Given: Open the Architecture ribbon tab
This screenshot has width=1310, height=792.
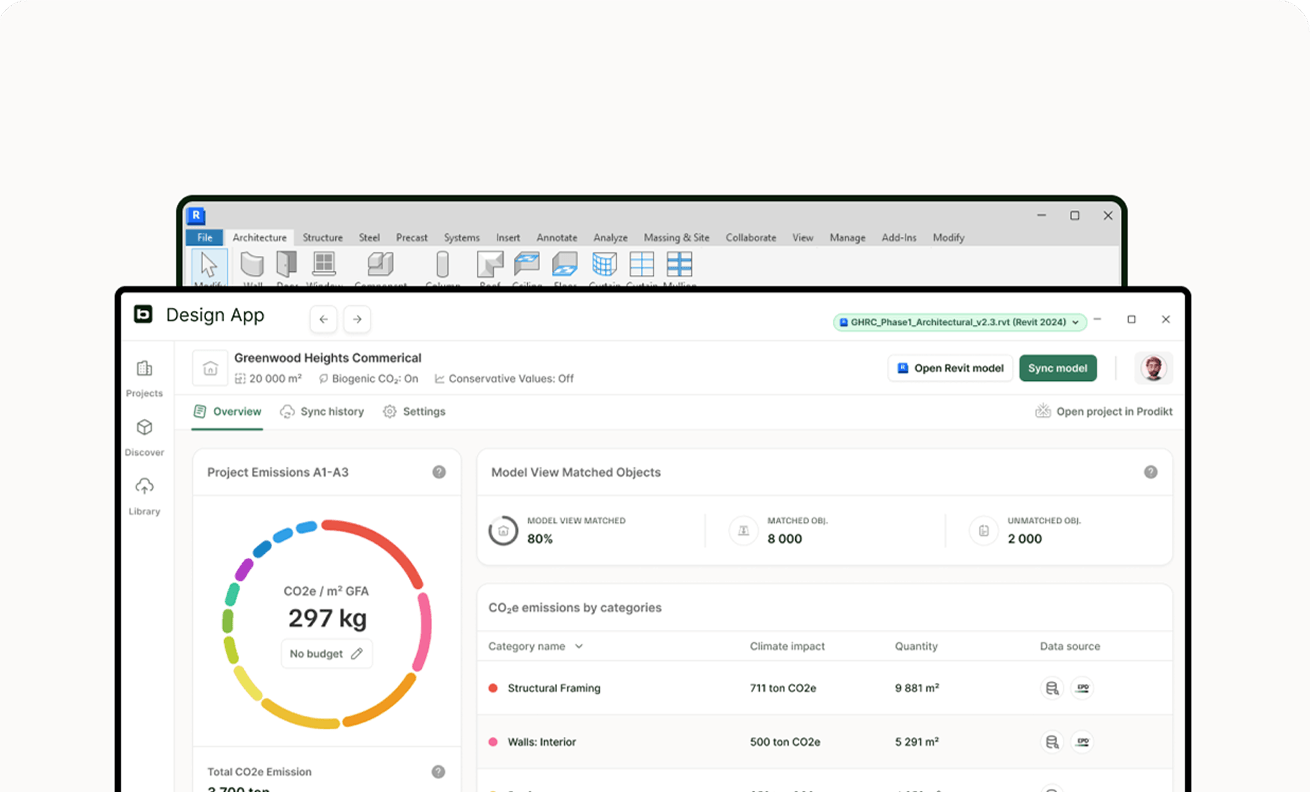Looking at the screenshot, I should pos(259,238).
